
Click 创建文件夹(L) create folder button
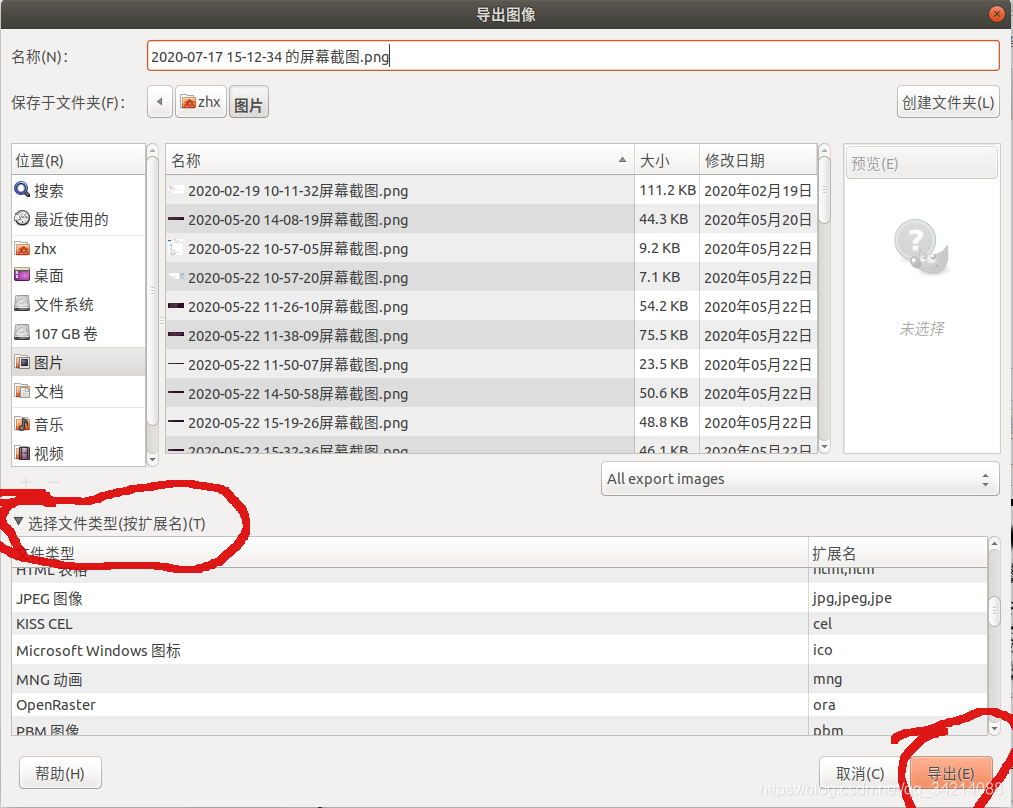[x=948, y=102]
